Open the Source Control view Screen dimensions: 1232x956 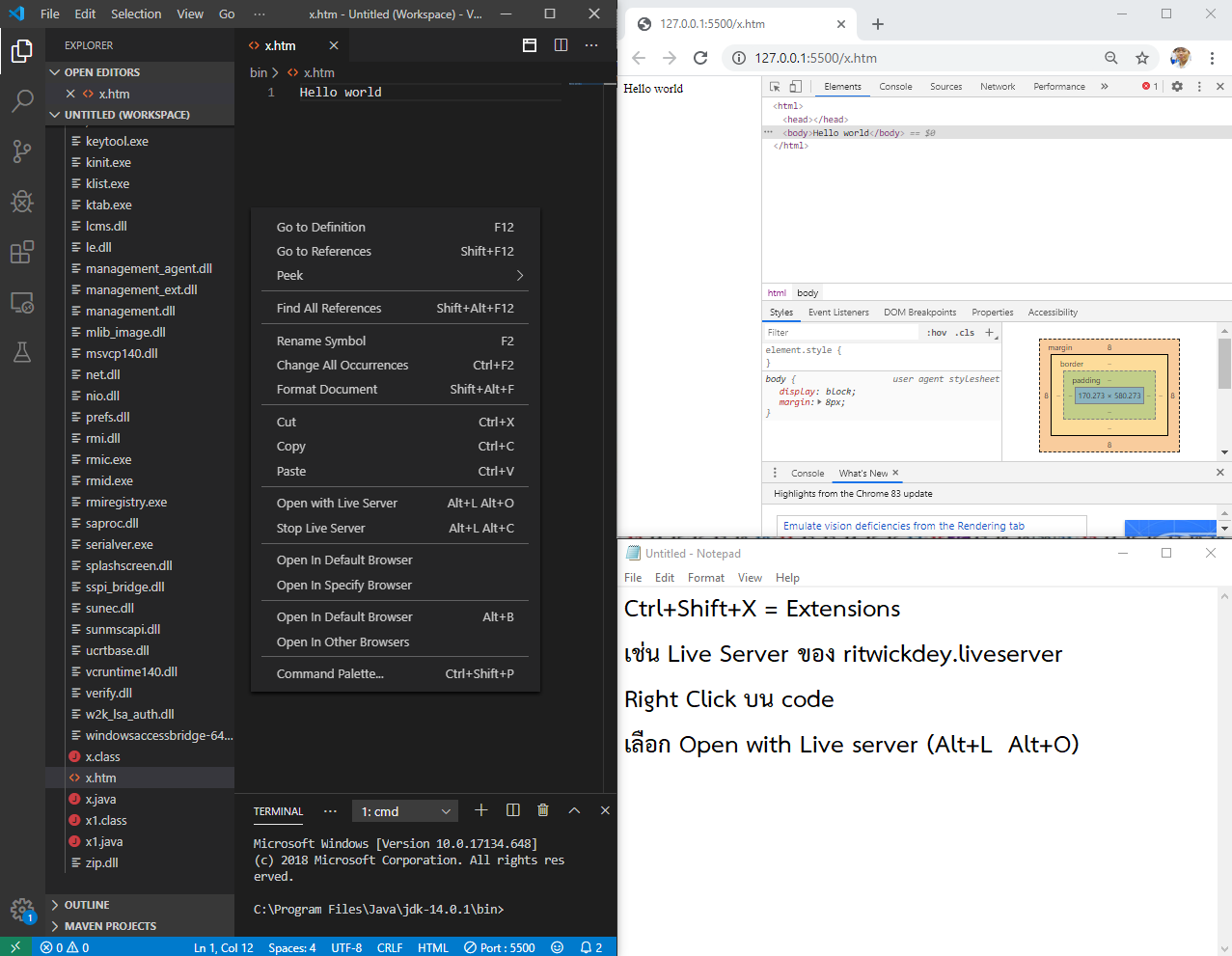[22, 150]
